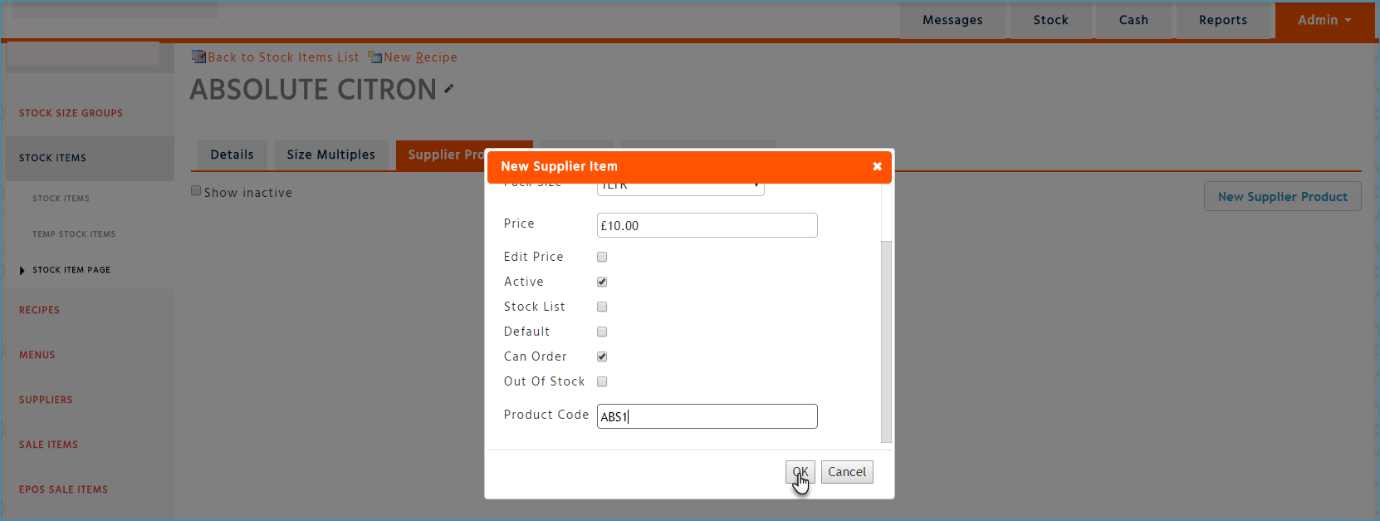Enable the Stock List checkbox
The width and height of the screenshot is (1380, 521).
[x=602, y=307]
